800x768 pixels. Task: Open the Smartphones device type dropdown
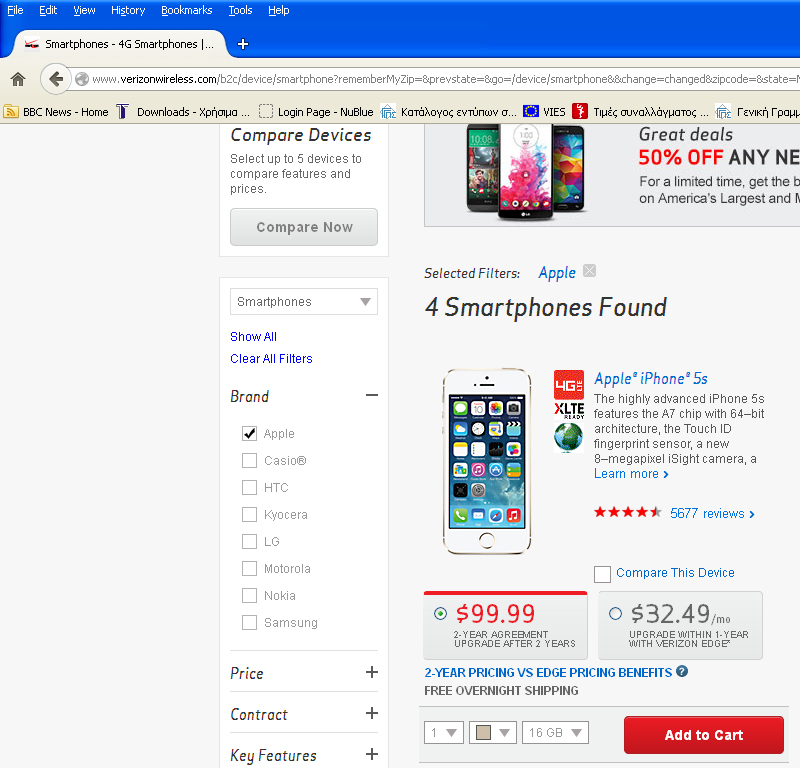[304, 302]
